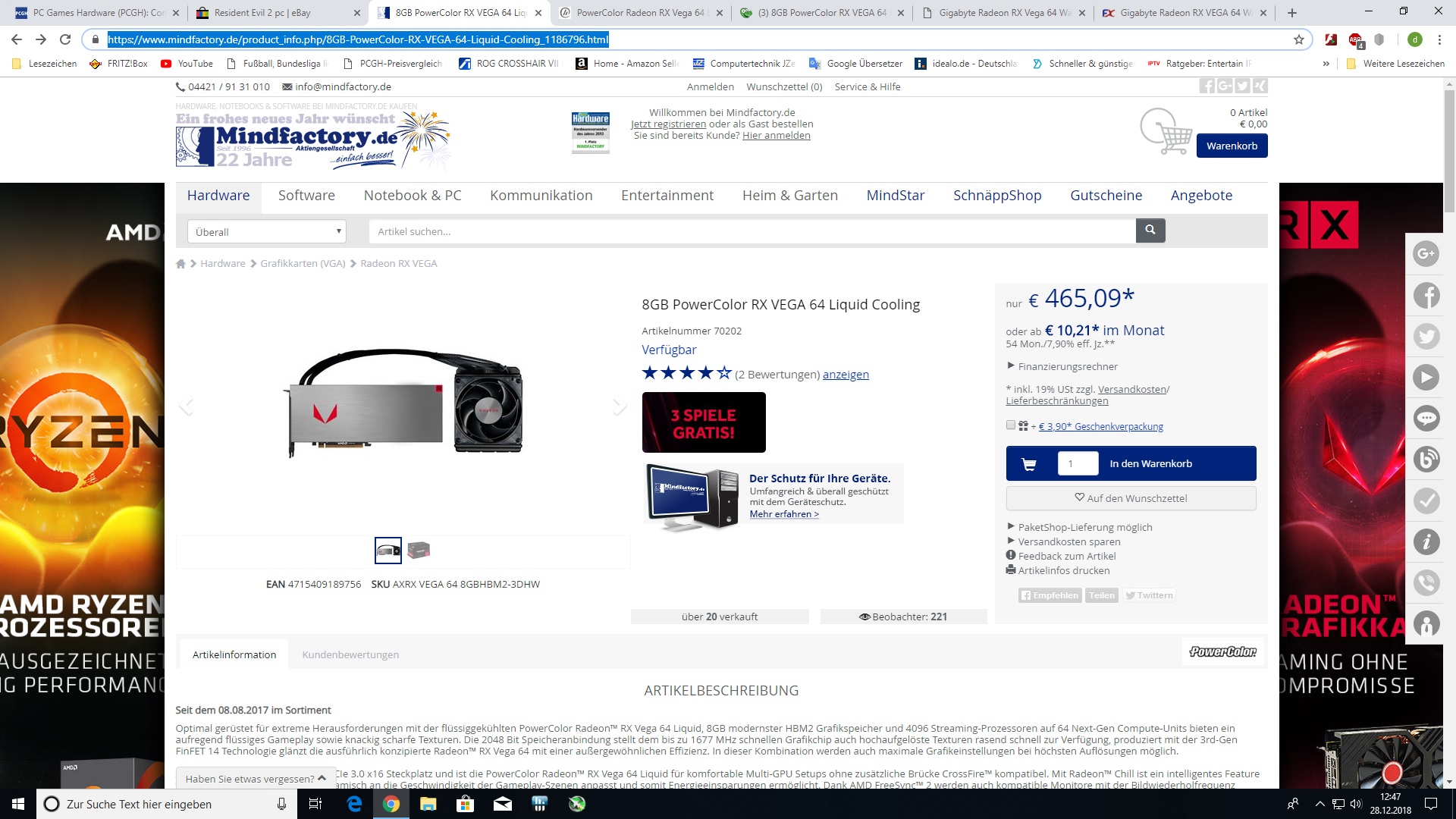Image resolution: width=1456 pixels, height=819 pixels.
Task: Click the '3 SPIELE GRATIS!' banner
Action: (x=704, y=422)
